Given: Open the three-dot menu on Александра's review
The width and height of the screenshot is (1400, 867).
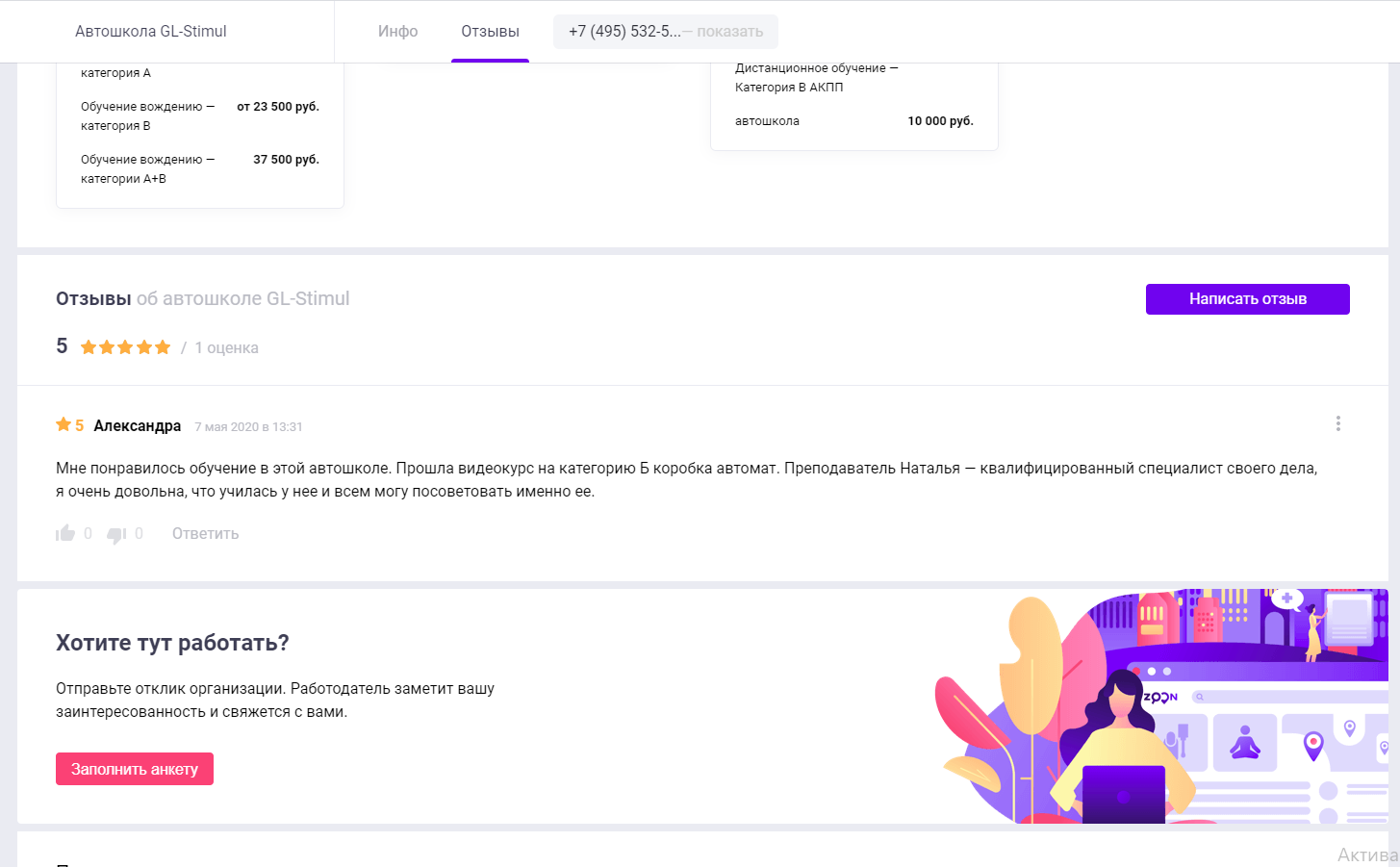Looking at the screenshot, I should point(1337,424).
